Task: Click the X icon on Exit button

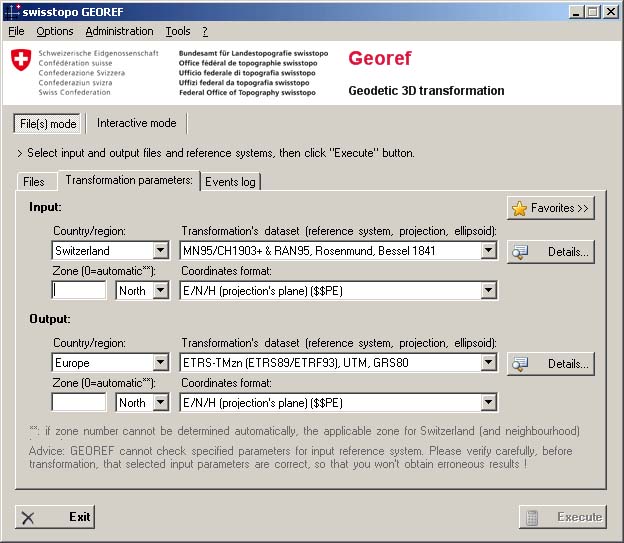Action: pos(28,518)
